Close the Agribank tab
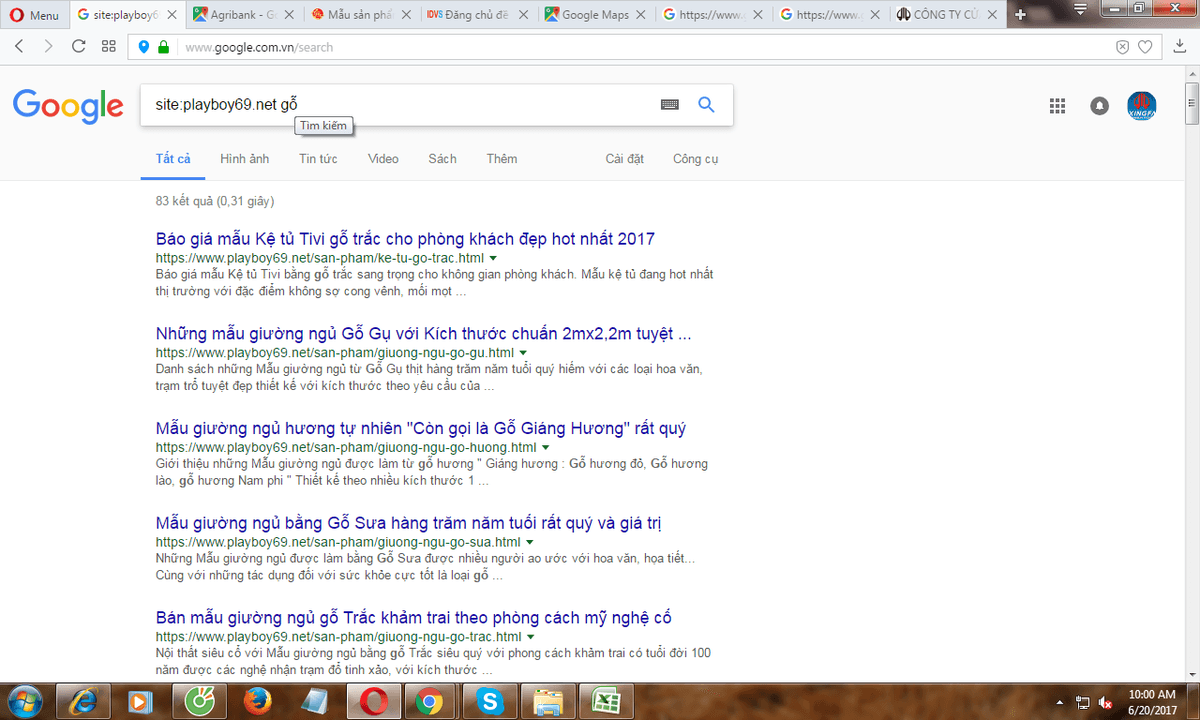This screenshot has width=1200, height=720. [291, 15]
